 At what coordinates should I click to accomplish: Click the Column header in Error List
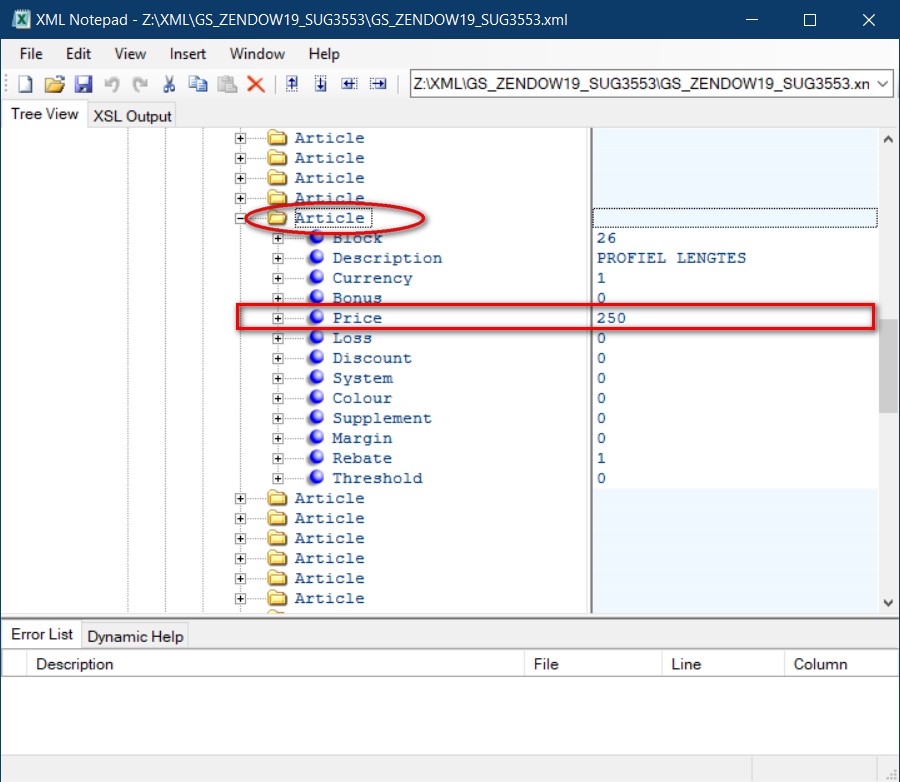pyautogui.click(x=841, y=664)
